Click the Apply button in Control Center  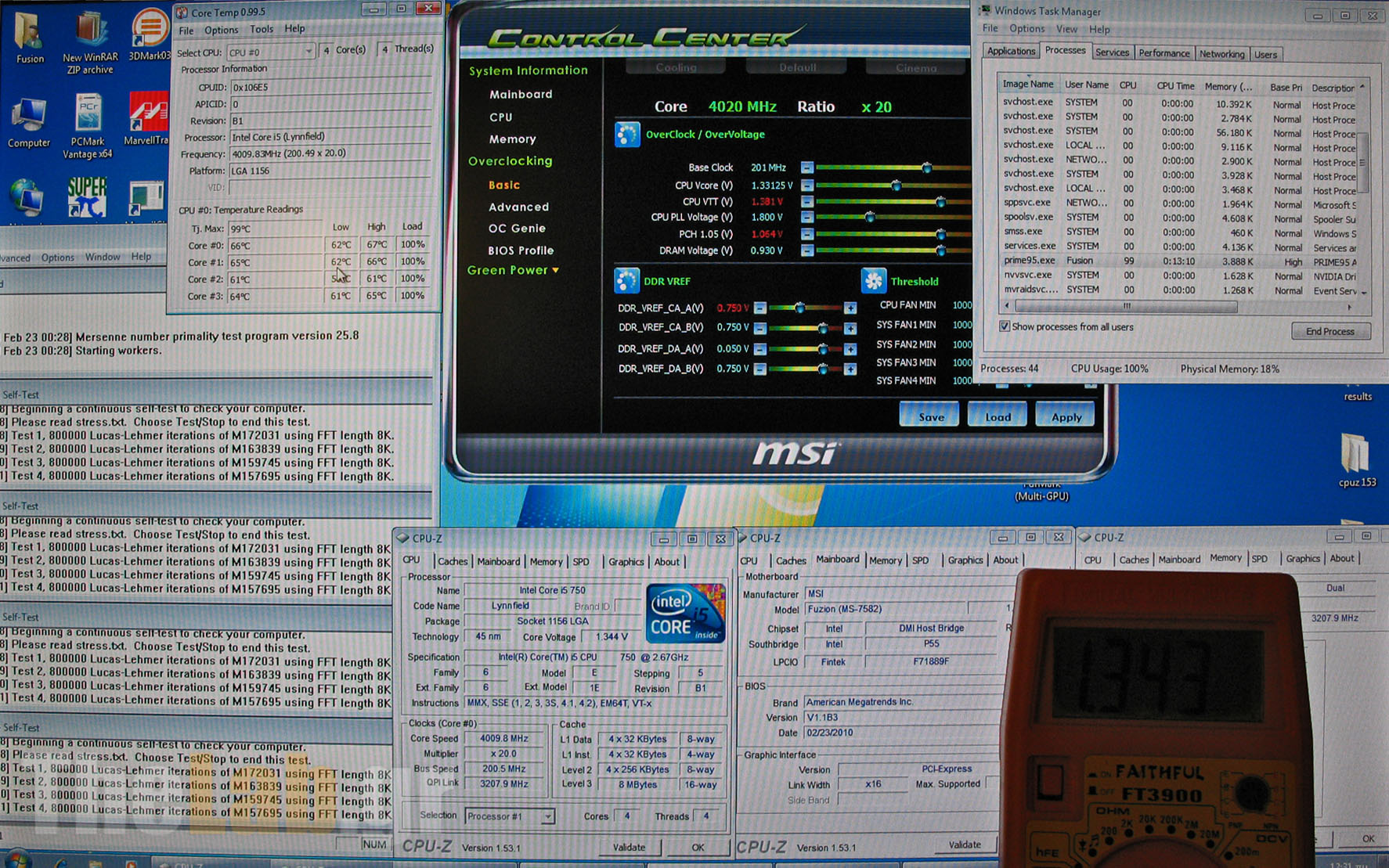(x=1065, y=416)
